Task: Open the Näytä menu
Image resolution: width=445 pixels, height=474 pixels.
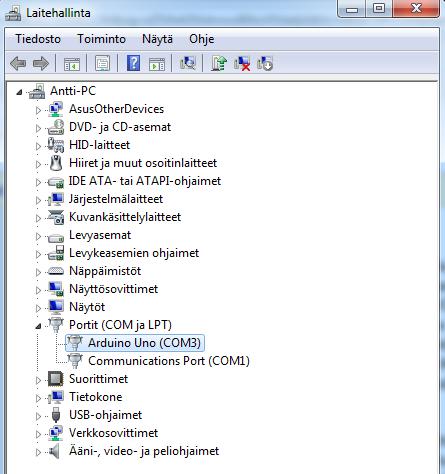Action: click(x=157, y=39)
